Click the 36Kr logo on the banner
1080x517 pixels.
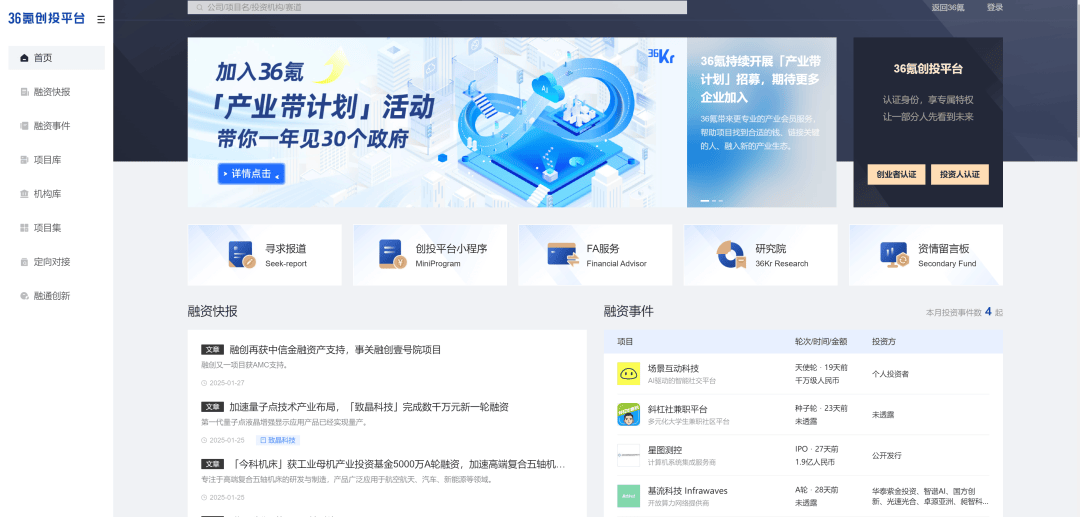661,56
